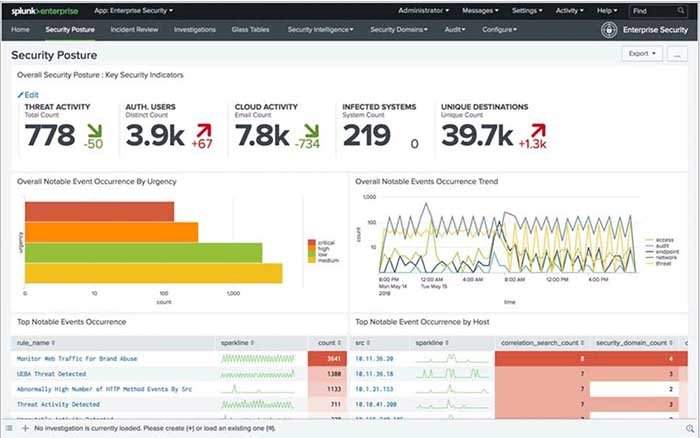Click the Unique Destinations red up arrow
The width and height of the screenshot is (700, 438).
[538, 131]
